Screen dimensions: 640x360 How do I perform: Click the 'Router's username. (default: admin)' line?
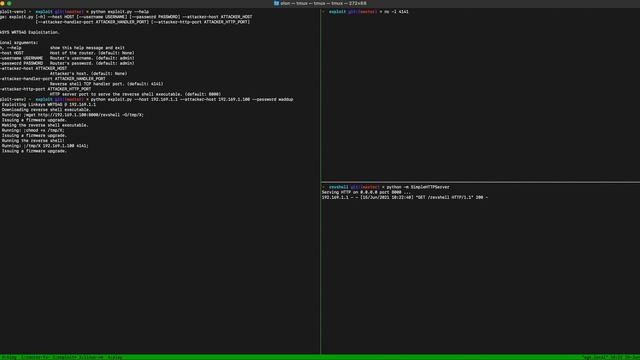tap(92, 58)
